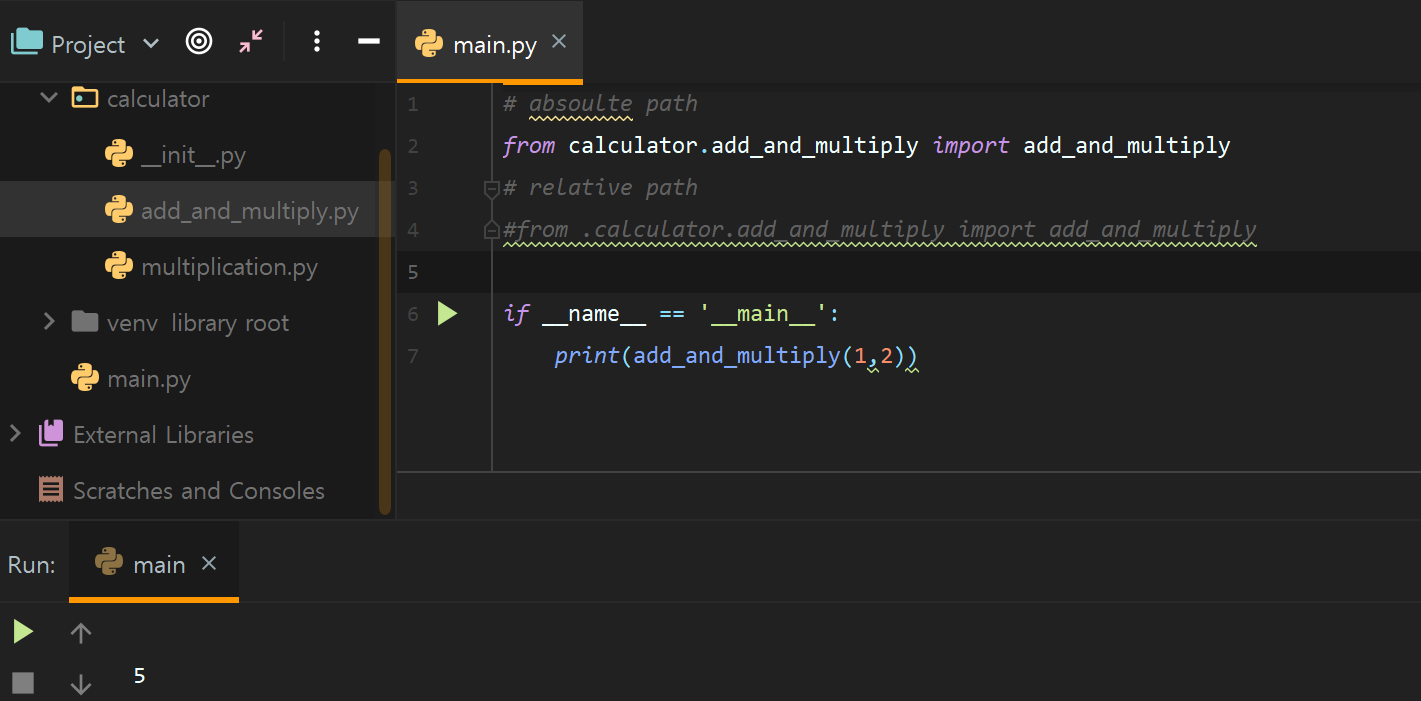Image resolution: width=1421 pixels, height=701 pixels.
Task: Open the Project panel options menu (three dots)
Action: 317,42
